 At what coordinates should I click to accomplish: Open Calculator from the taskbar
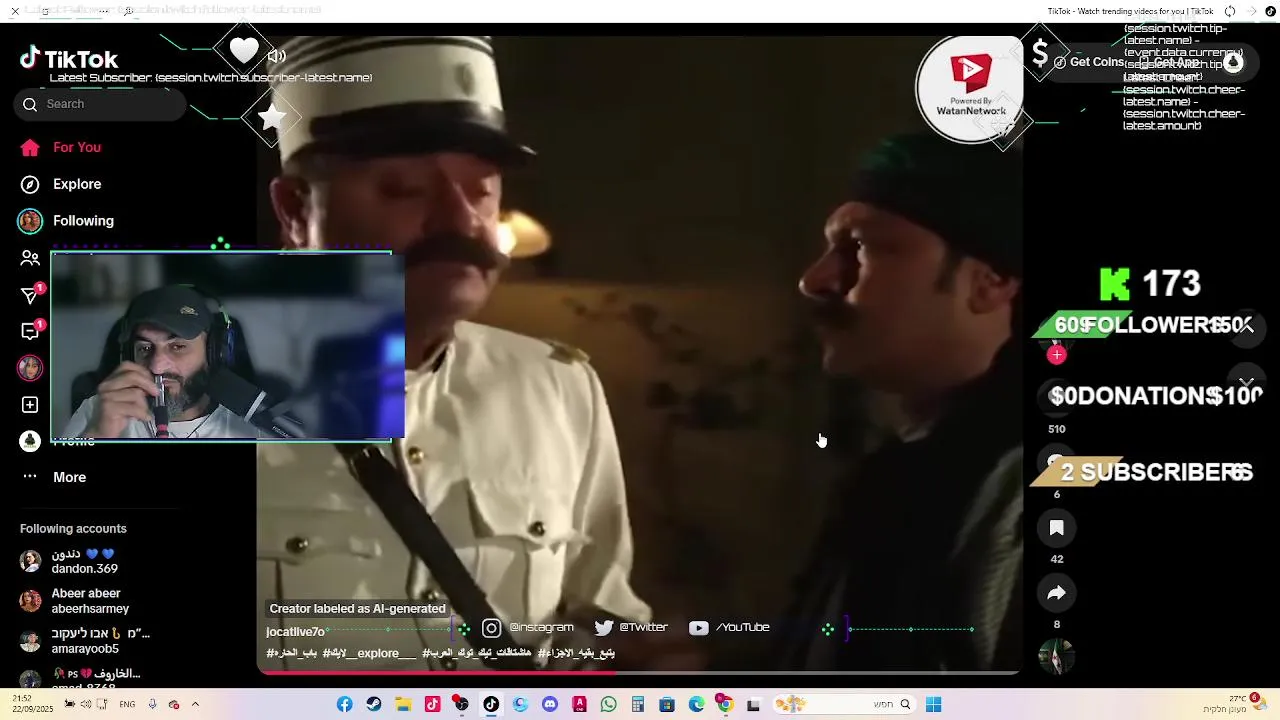[x=638, y=705]
